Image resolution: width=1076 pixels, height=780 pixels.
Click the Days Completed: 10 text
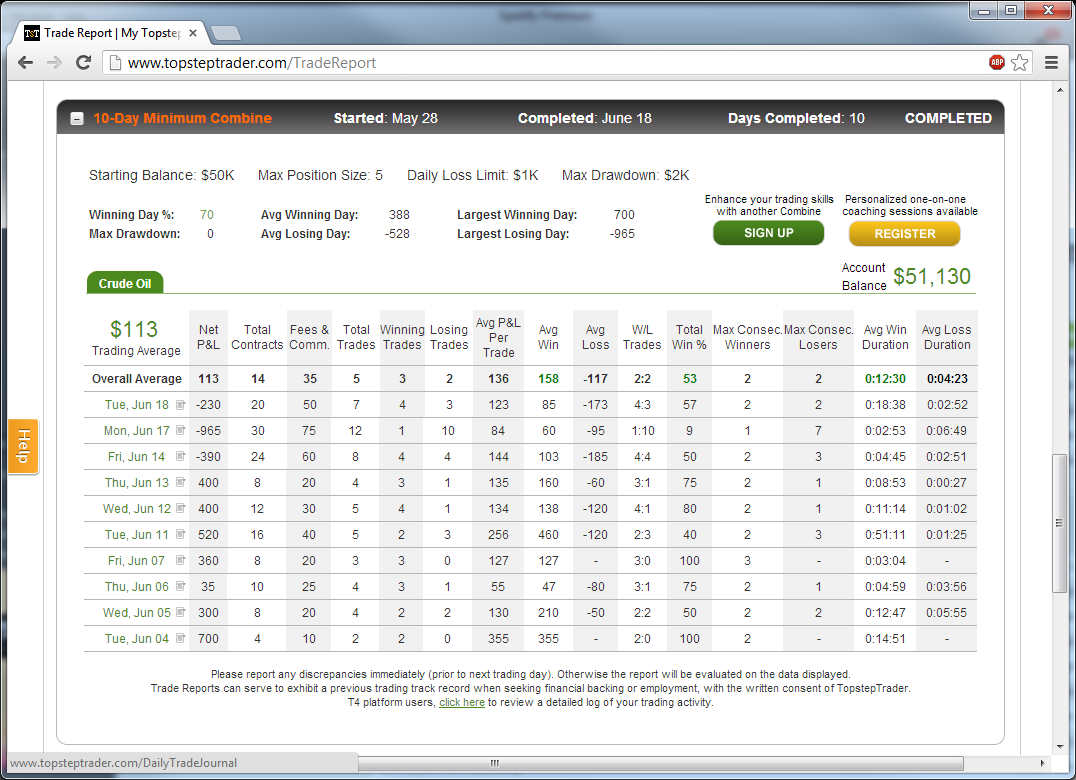click(796, 118)
